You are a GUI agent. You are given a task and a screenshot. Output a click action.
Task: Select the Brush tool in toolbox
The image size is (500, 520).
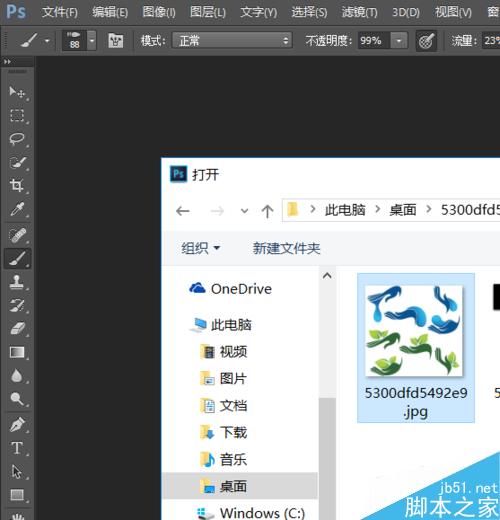(x=17, y=259)
